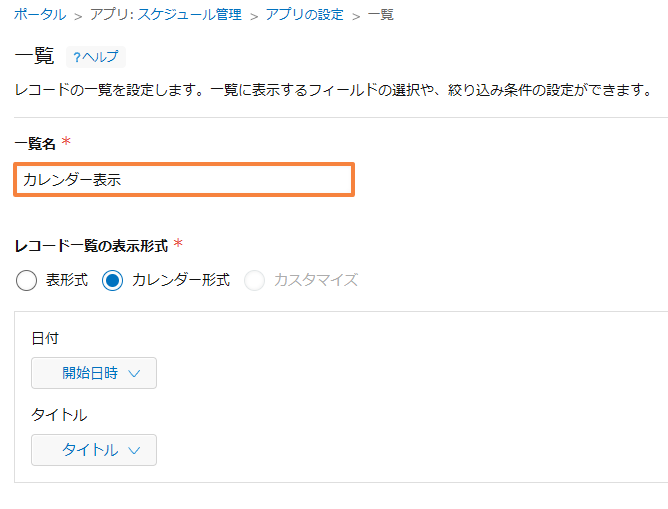Click the 日付 section label

45,338
